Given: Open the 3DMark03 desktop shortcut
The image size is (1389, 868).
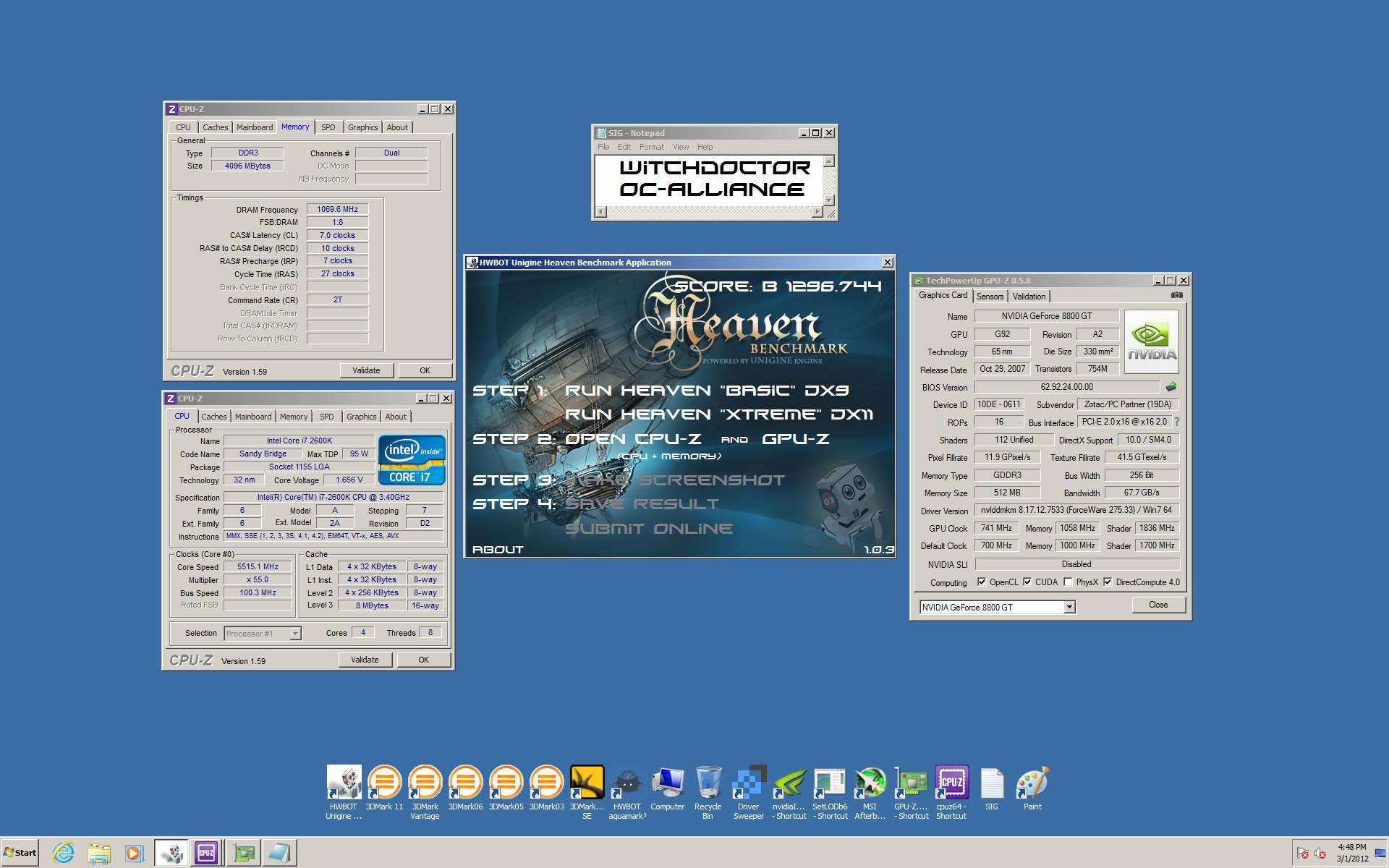Looking at the screenshot, I should coord(546,788).
